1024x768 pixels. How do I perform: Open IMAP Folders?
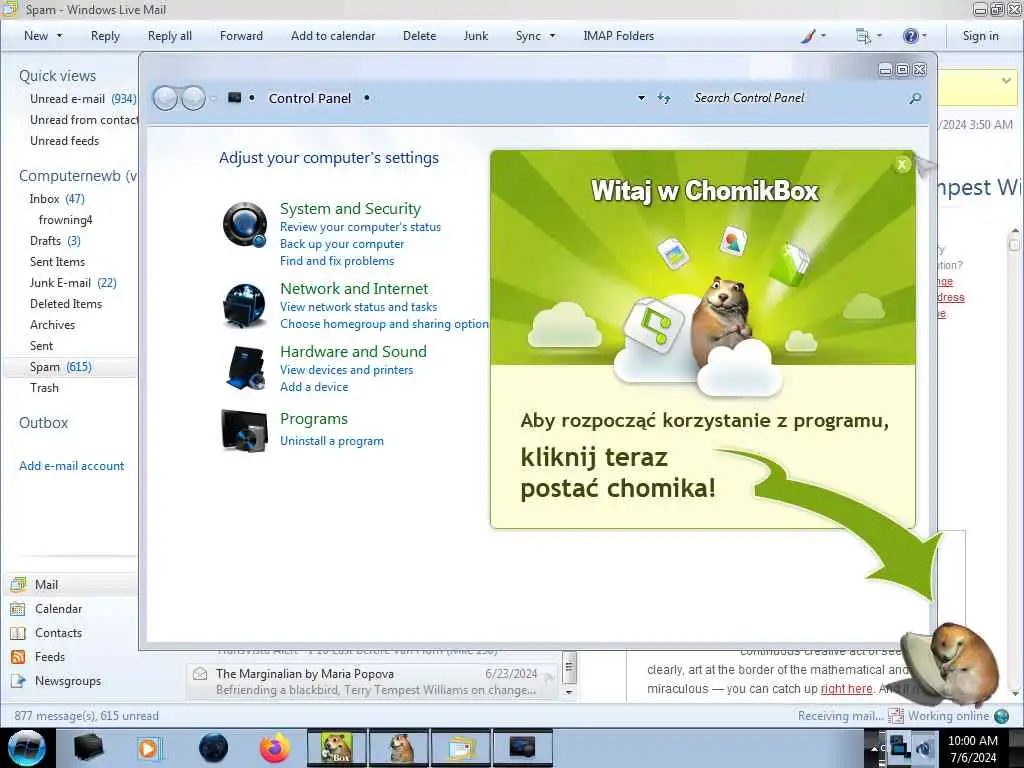pos(618,36)
